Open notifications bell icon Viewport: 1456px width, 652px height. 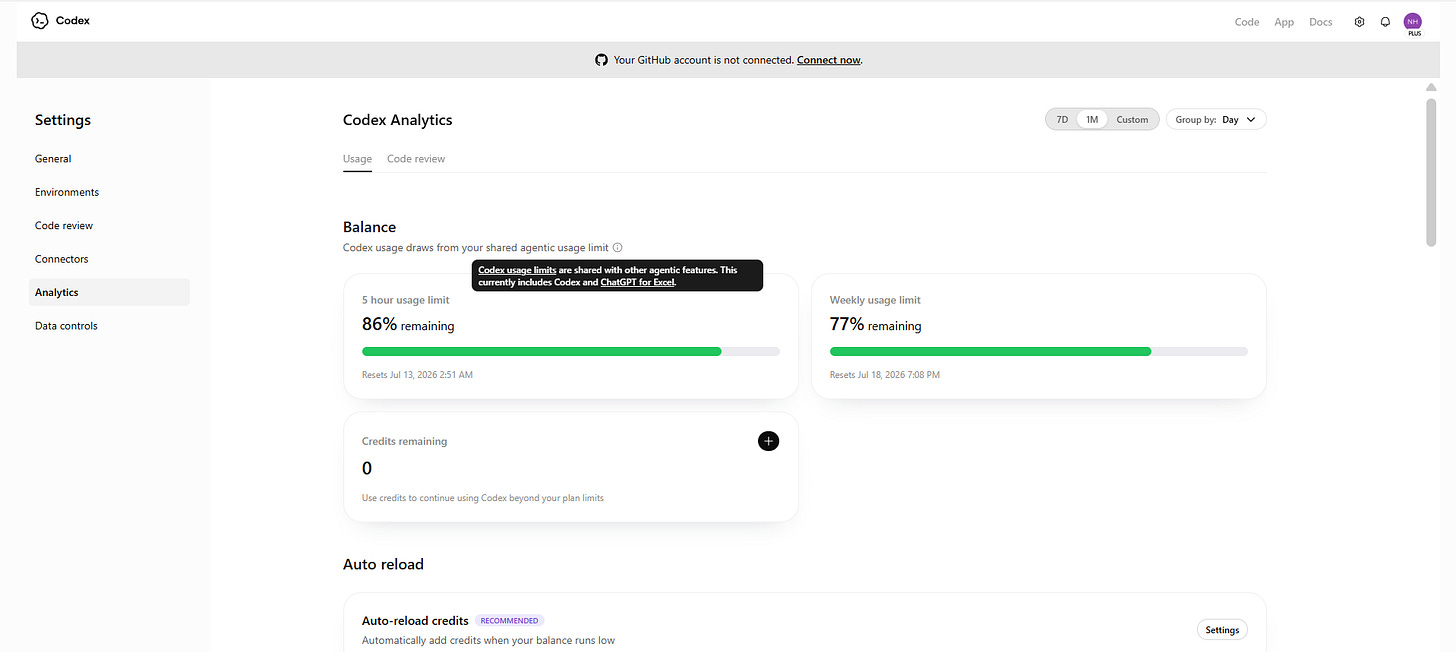coord(1385,22)
